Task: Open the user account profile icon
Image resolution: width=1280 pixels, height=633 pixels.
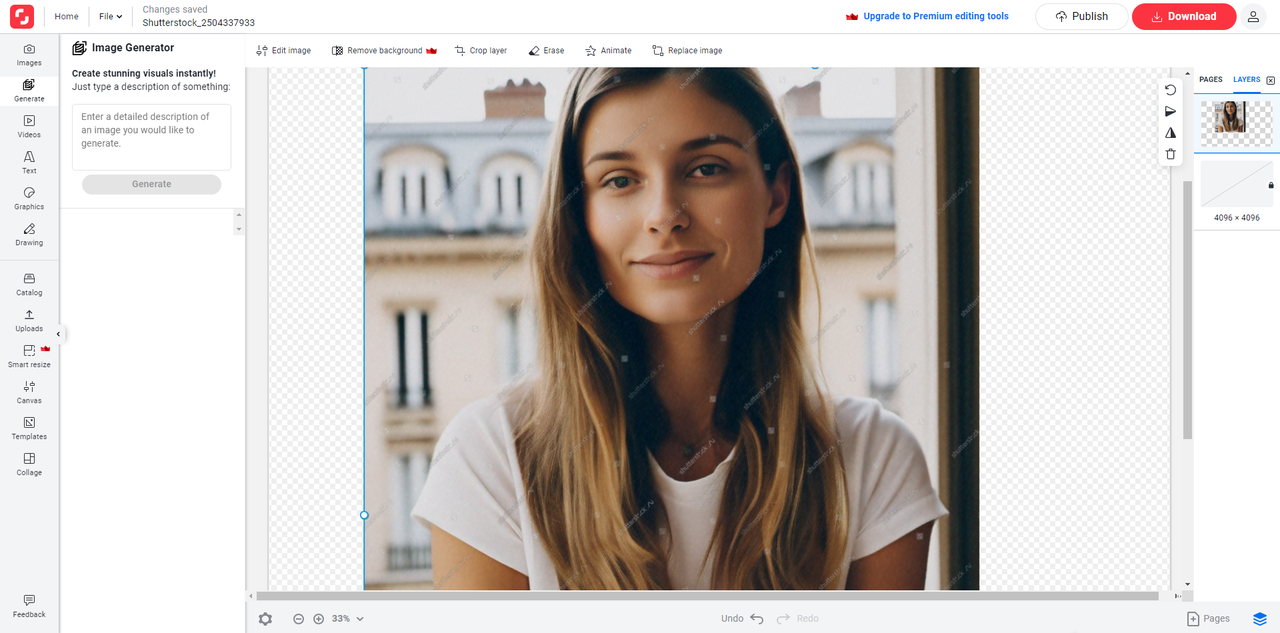Action: click(x=1252, y=16)
